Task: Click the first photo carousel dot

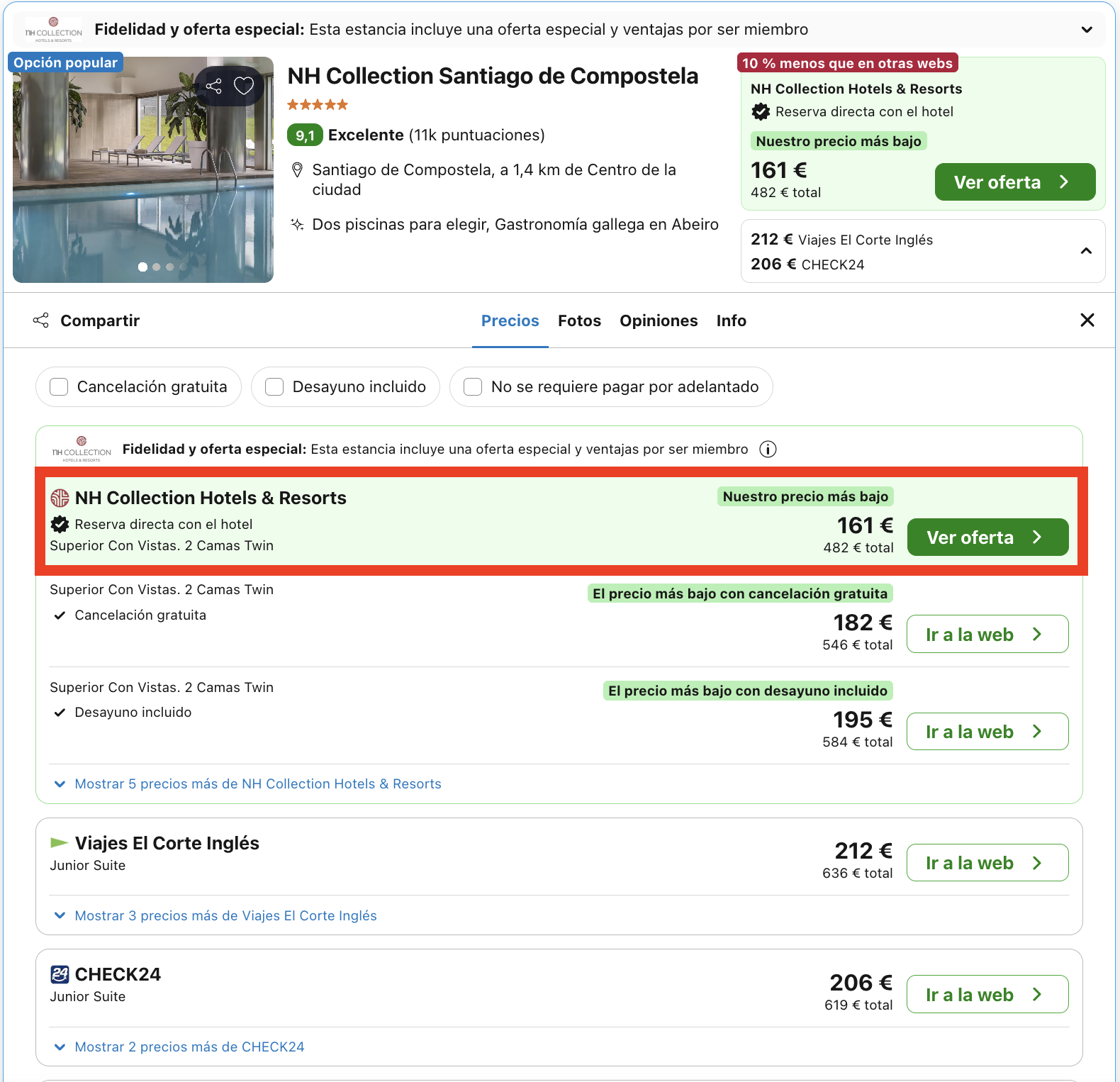Action: coord(142,267)
